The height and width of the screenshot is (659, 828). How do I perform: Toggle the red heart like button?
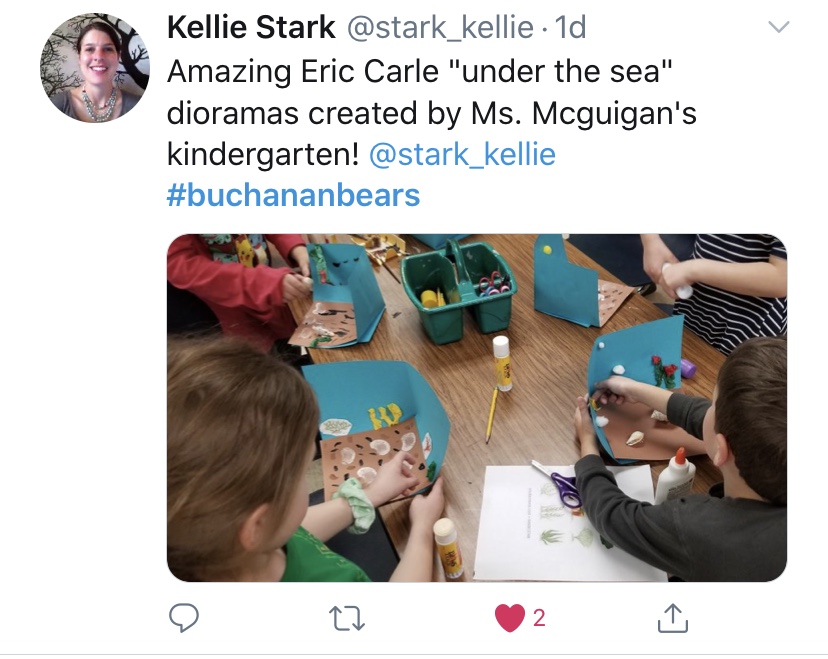509,618
